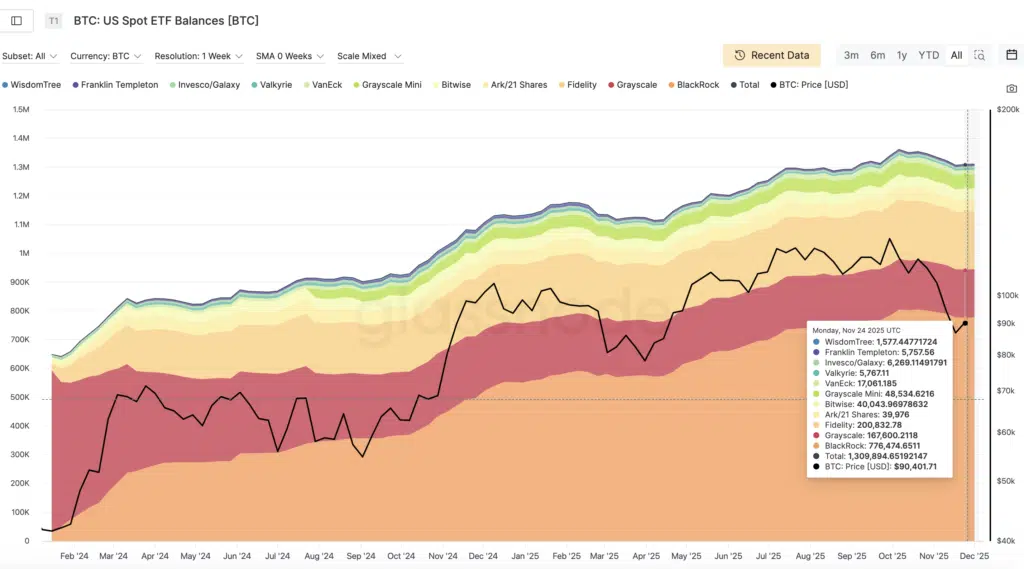Select the 1y time range
Viewport: 1024px width, 569px height.
[902, 55]
